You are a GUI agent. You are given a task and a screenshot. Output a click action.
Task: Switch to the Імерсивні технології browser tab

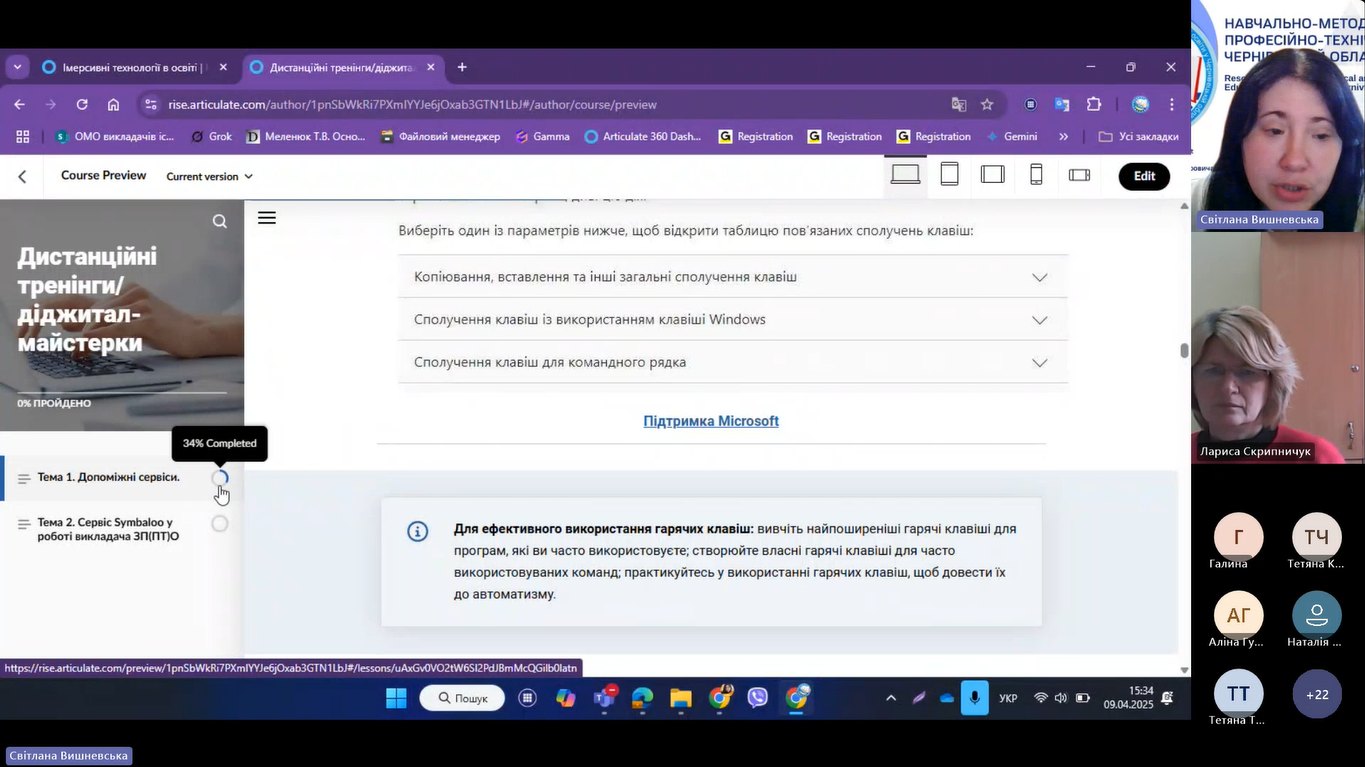tap(130, 68)
